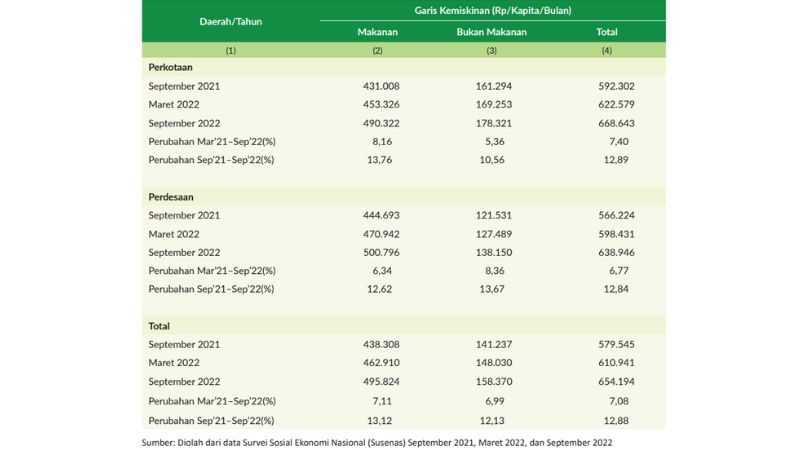Click the value 495.824
The width and height of the screenshot is (800, 450).
(381, 382)
